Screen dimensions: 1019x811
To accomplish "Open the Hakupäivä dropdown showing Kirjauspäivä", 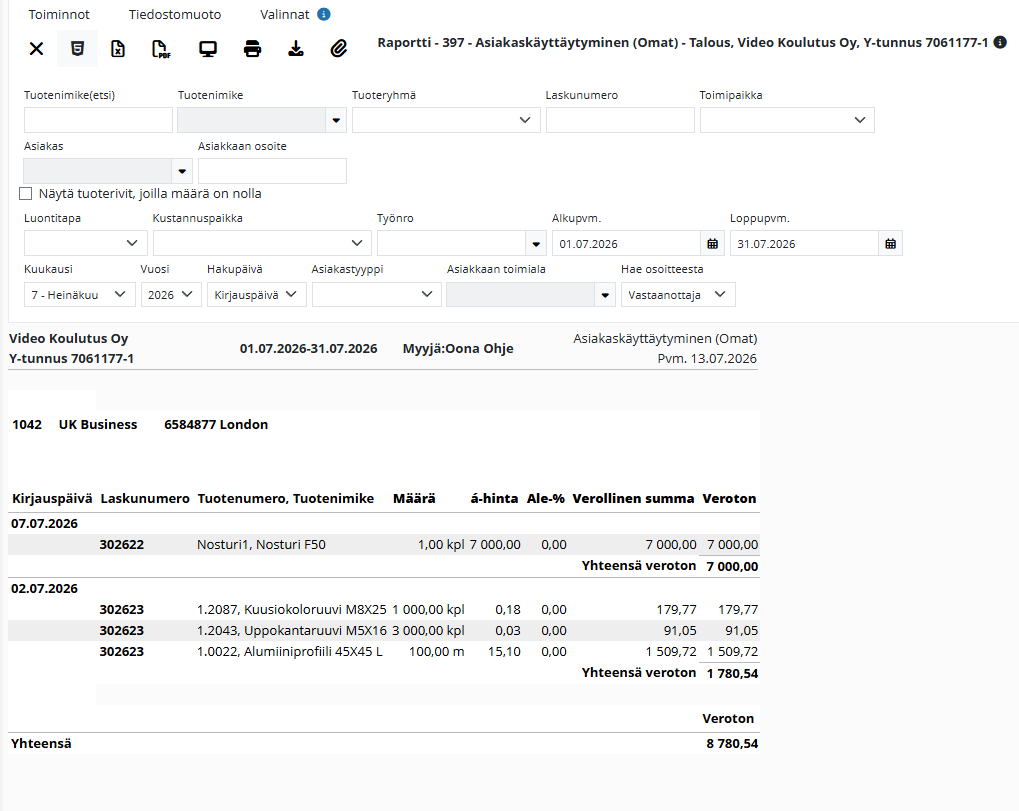I will pos(256,294).
